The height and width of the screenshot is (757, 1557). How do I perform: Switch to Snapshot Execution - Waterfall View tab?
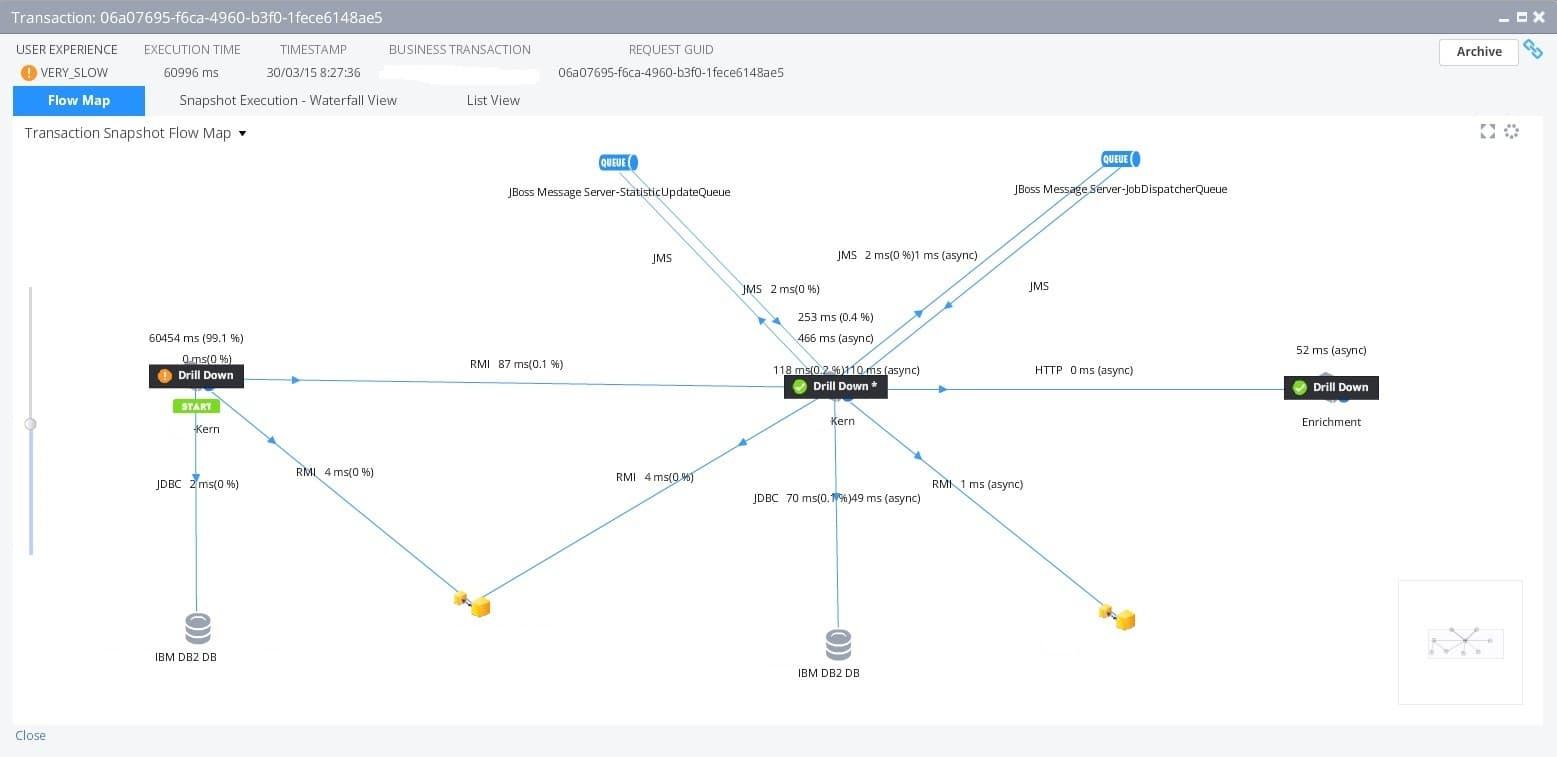click(x=288, y=100)
